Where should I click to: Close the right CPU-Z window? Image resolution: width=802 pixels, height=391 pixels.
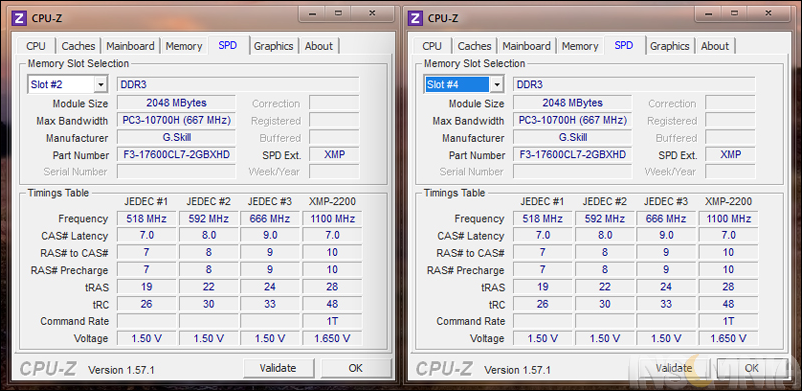768,13
